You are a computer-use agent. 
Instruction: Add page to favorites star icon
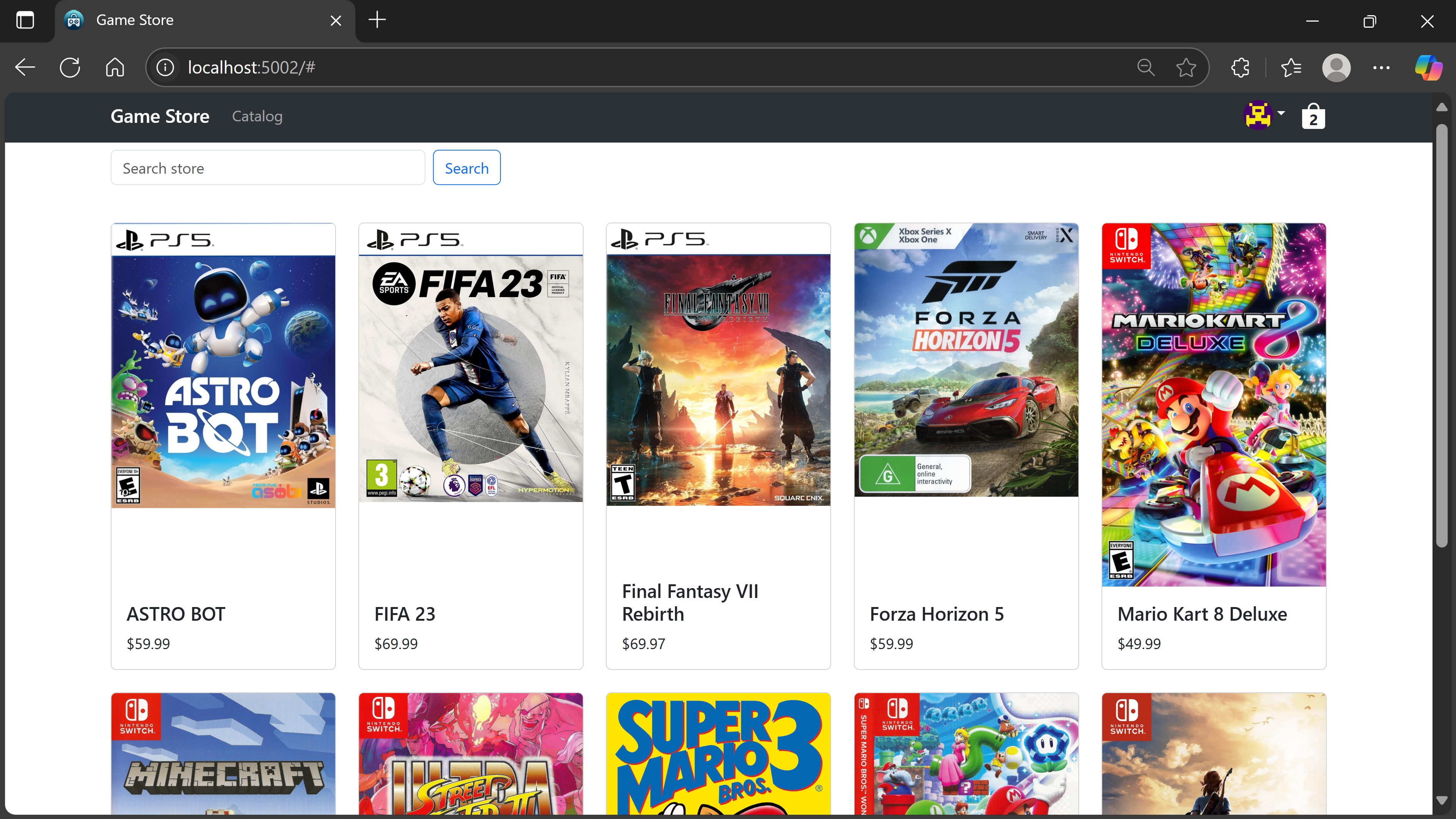(x=1186, y=68)
